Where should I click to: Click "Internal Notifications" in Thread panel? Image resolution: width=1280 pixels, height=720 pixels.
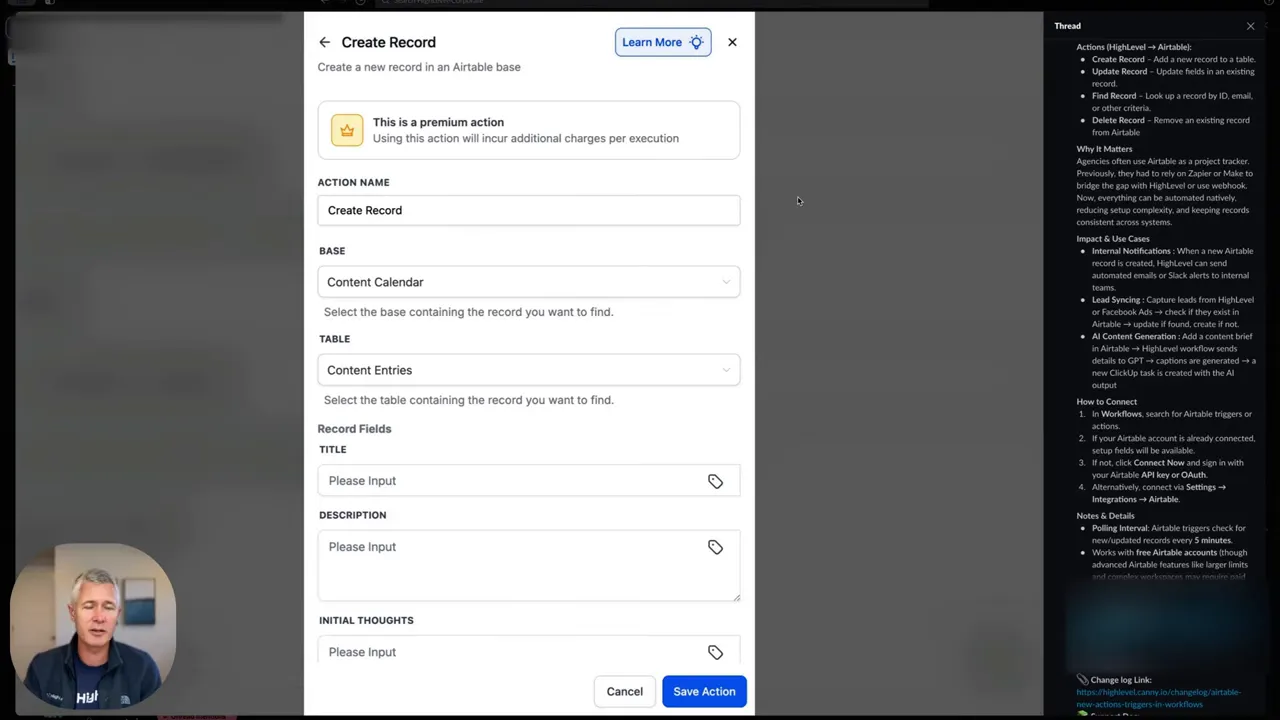[x=1131, y=251]
